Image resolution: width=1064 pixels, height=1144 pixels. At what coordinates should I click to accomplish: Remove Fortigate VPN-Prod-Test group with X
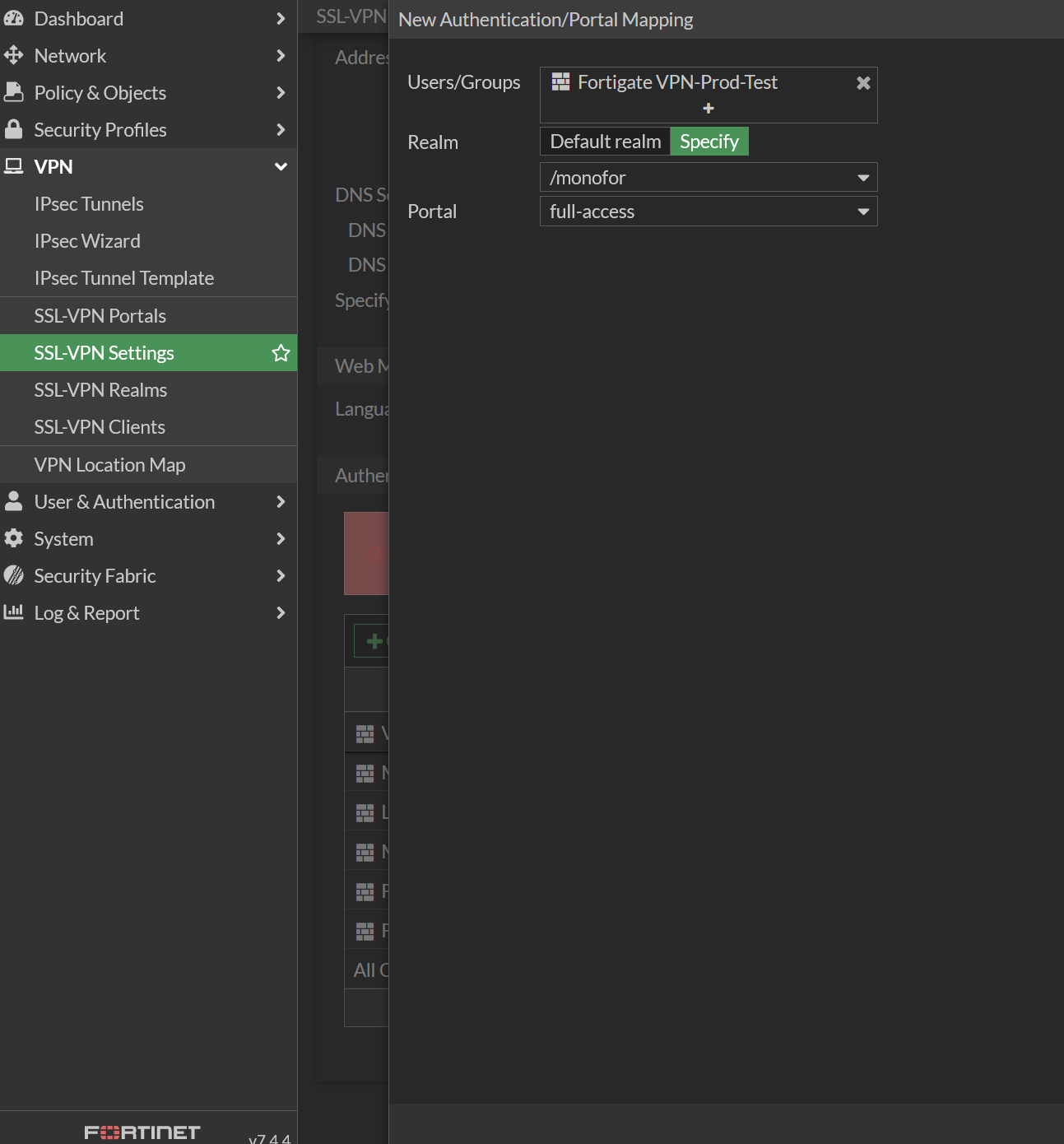point(863,83)
